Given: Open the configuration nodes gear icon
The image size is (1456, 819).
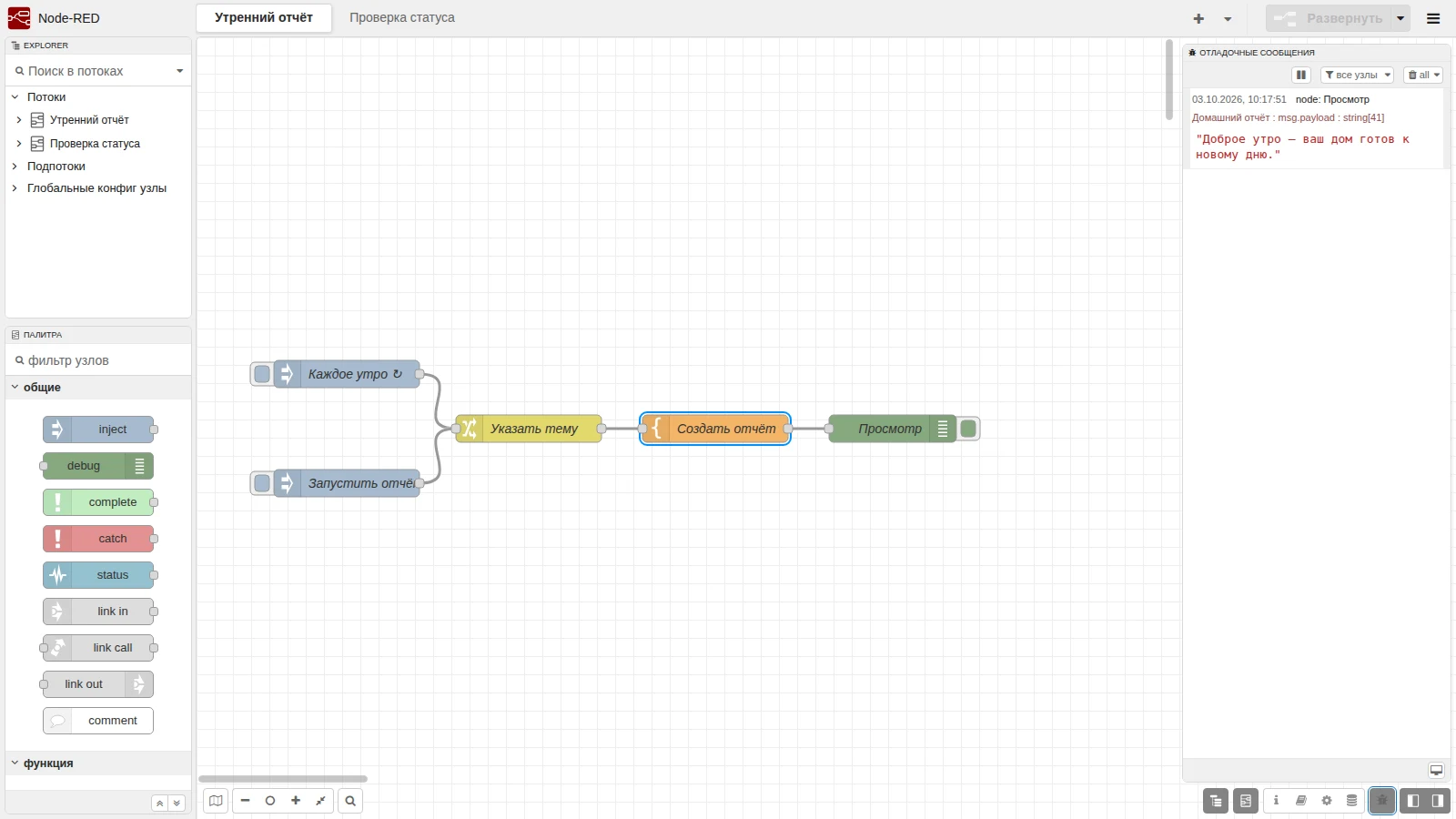Looking at the screenshot, I should (1327, 801).
